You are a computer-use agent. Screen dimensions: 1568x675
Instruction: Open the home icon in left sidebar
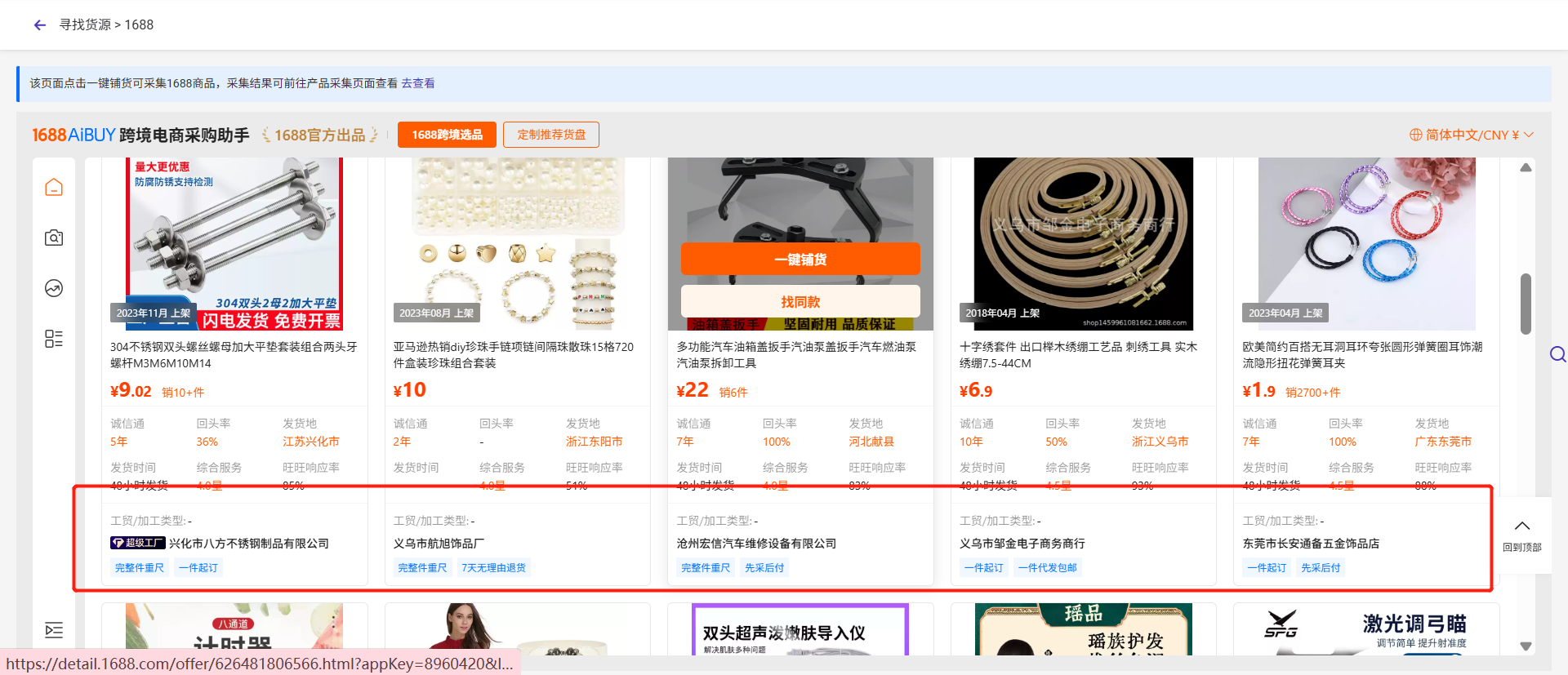(x=54, y=188)
